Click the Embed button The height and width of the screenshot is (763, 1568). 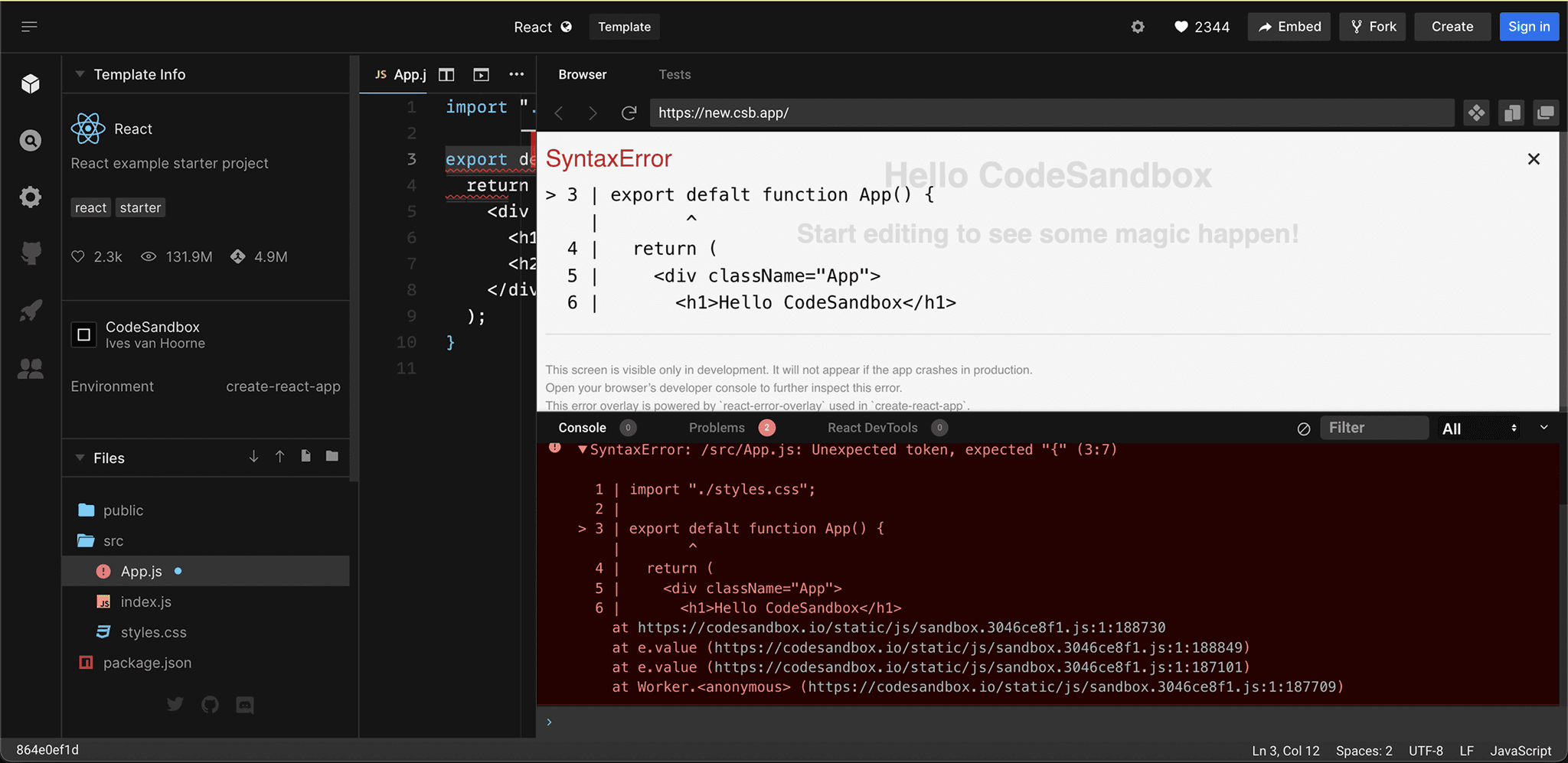coord(1289,27)
